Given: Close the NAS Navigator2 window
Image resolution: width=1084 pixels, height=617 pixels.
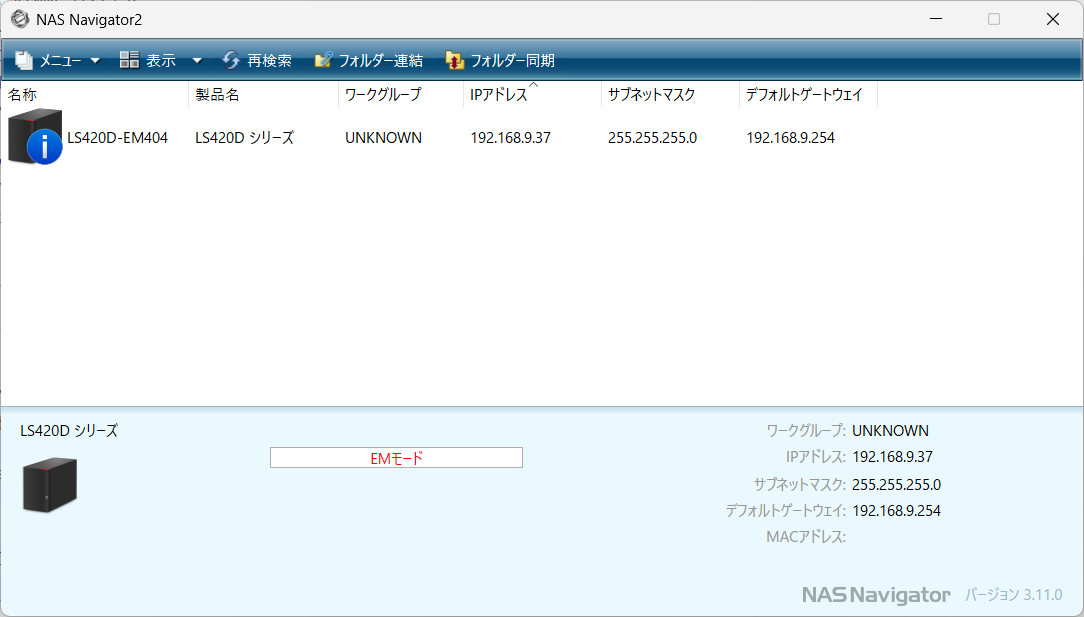Looking at the screenshot, I should tap(1053, 19).
